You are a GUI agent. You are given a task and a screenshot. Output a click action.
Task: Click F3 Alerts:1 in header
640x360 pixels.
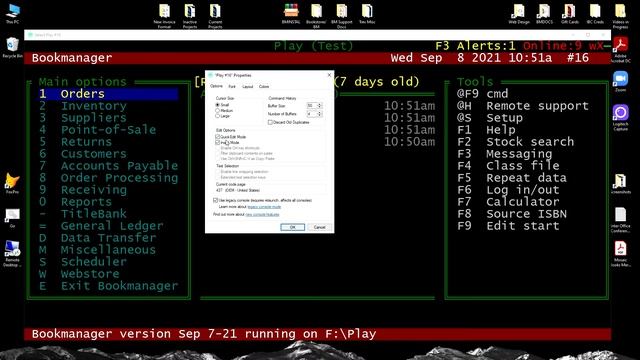tap(476, 46)
